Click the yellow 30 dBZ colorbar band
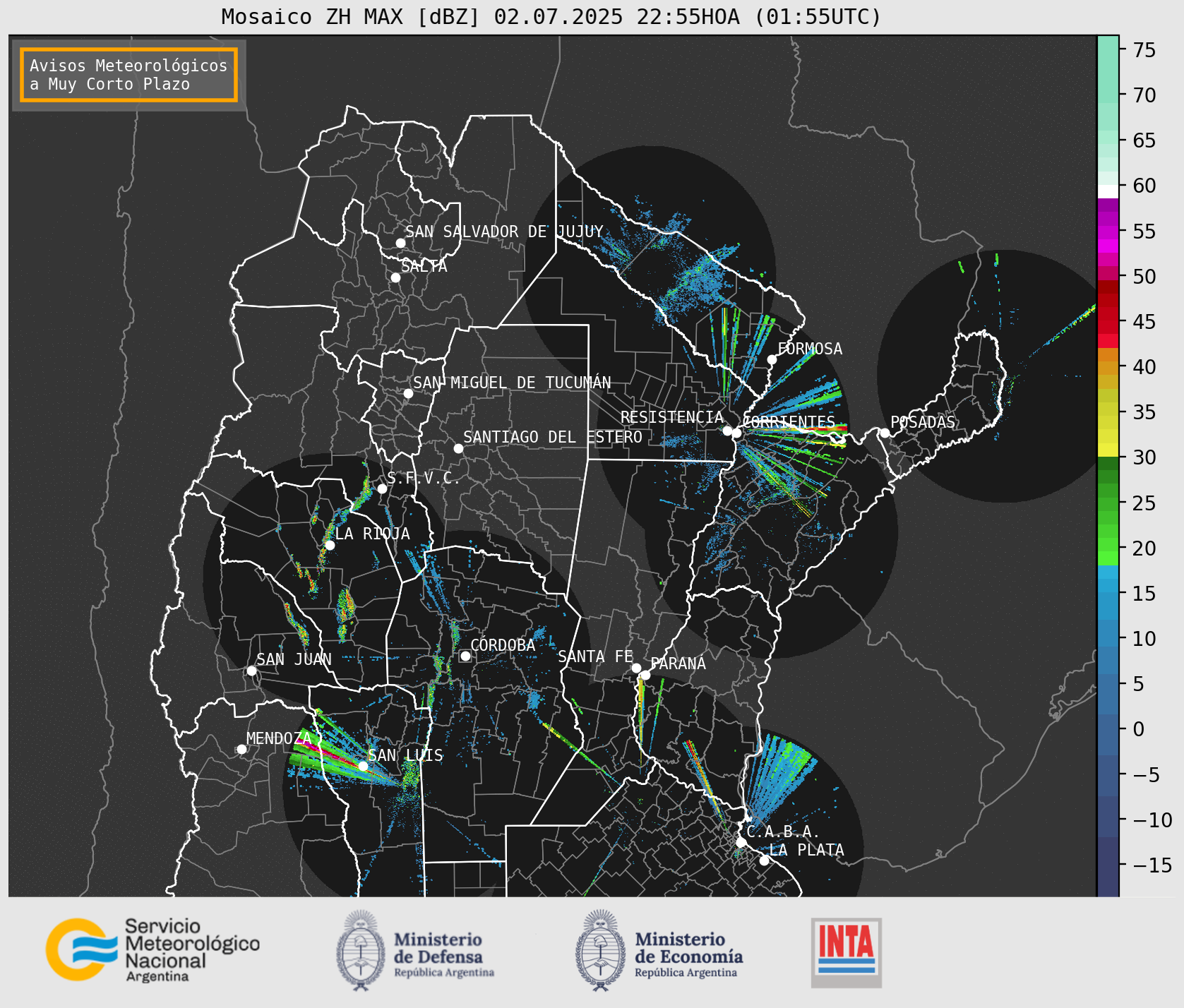Image resolution: width=1184 pixels, height=1008 pixels. point(1108,450)
